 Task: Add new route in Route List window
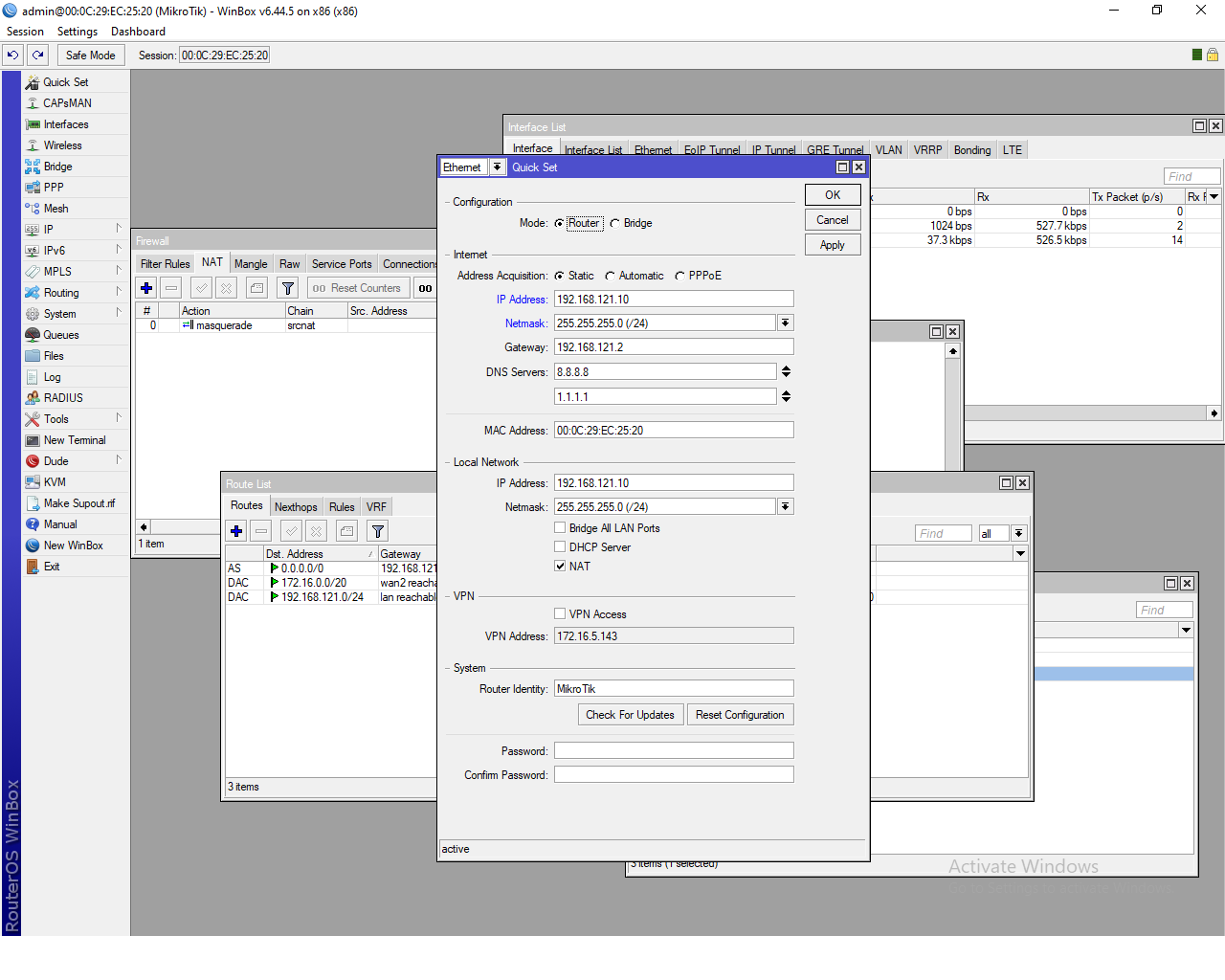coord(236,531)
